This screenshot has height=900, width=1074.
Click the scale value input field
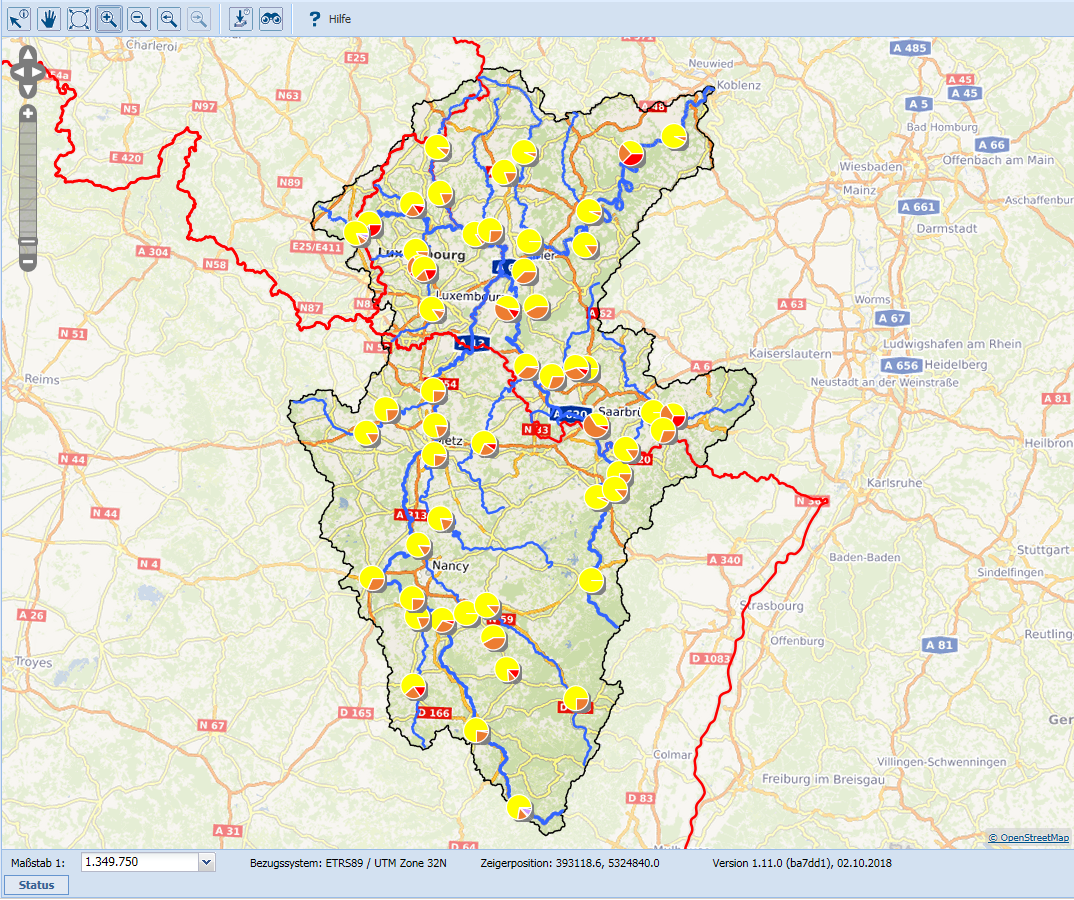[x=139, y=862]
